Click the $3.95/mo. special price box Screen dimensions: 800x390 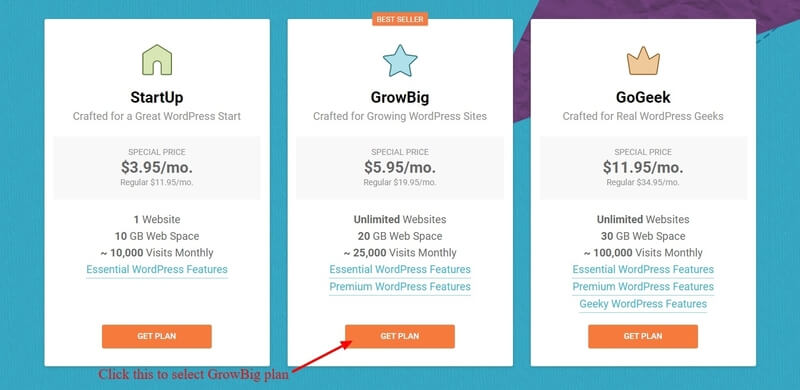157,168
